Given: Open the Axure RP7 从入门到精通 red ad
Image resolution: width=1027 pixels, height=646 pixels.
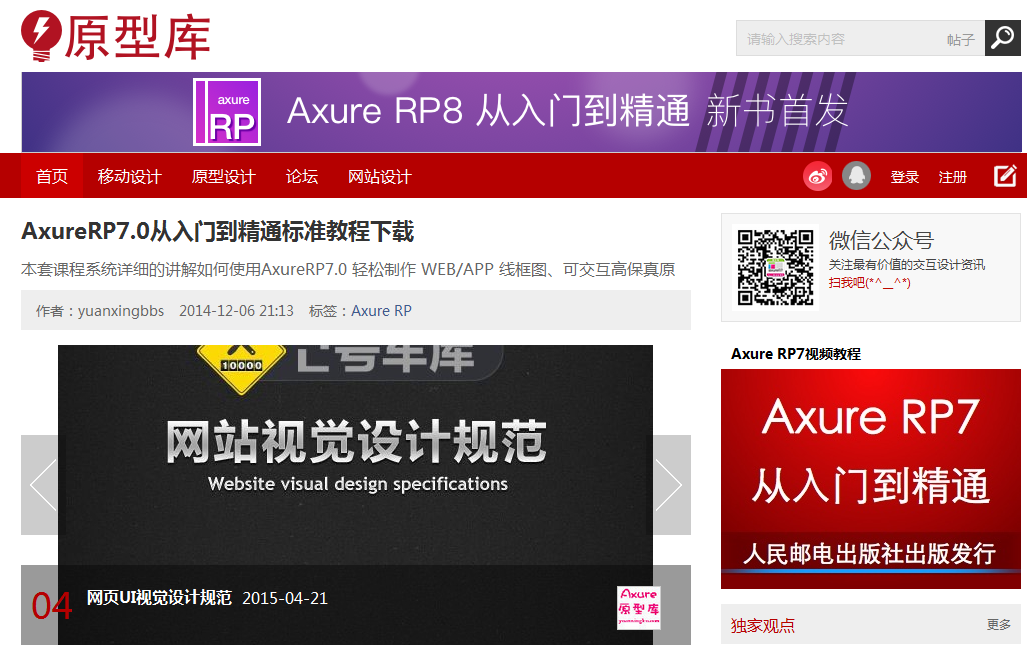Looking at the screenshot, I should pos(870,479).
